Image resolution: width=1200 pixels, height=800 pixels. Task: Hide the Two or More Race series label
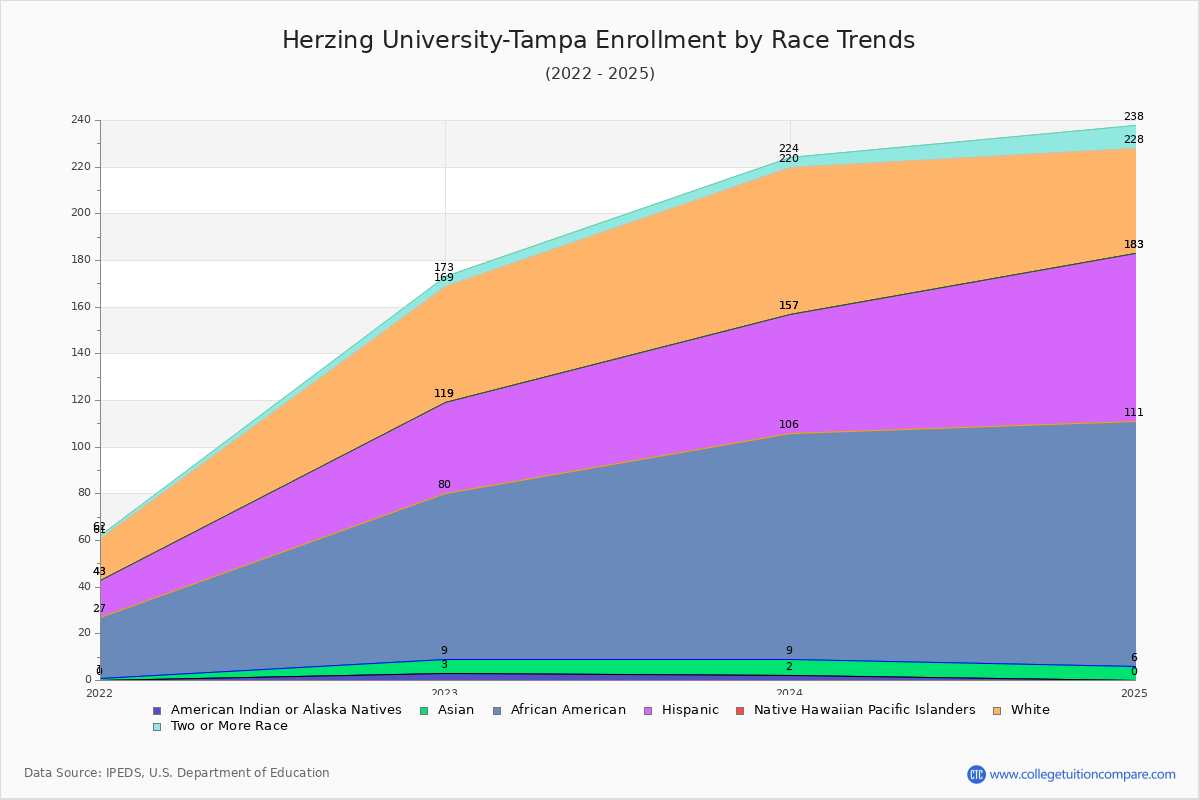point(229,726)
